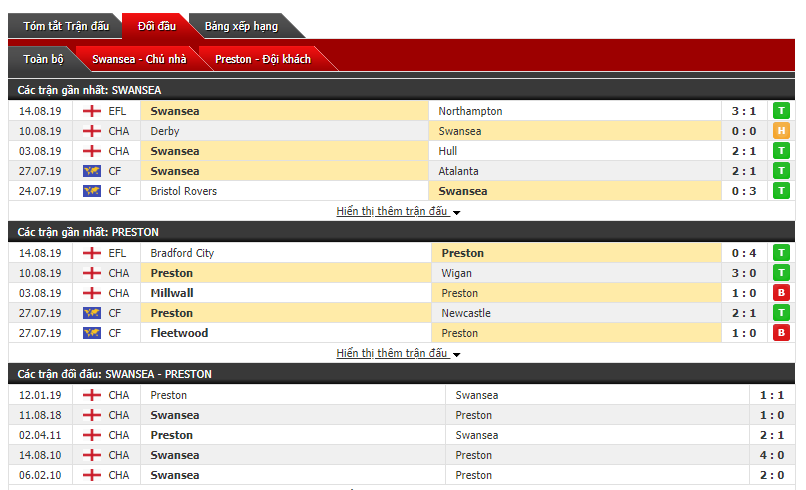The width and height of the screenshot is (806, 490).
Task: Click England flag on 06.02.10 head-to-head row
Action: click(91, 475)
